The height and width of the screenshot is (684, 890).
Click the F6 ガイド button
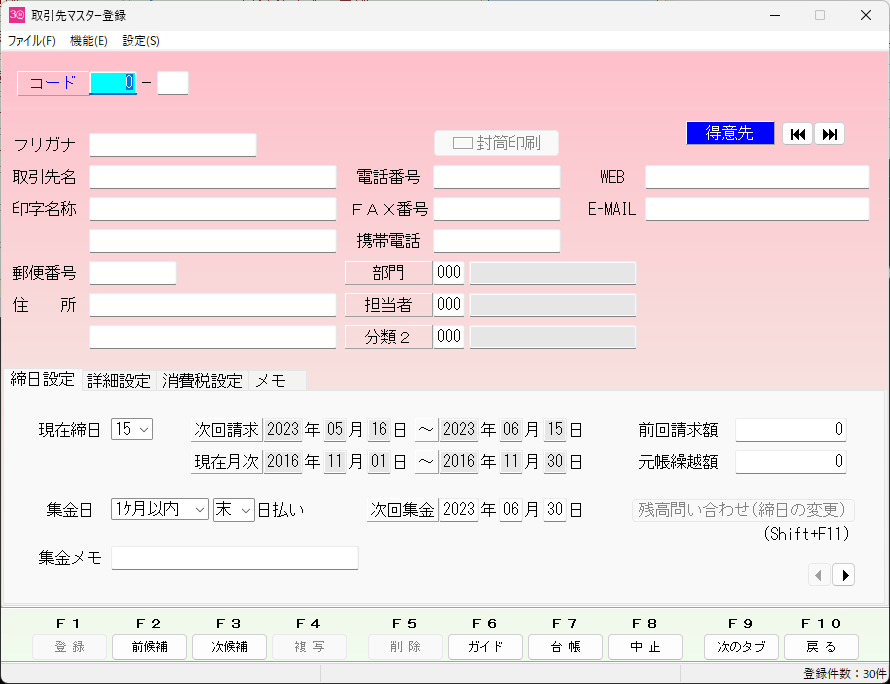click(485, 647)
